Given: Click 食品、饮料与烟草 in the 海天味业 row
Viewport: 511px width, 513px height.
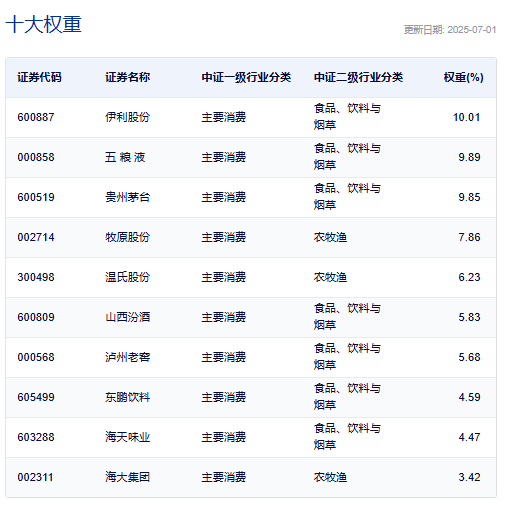Looking at the screenshot, I should pyautogui.click(x=347, y=437).
